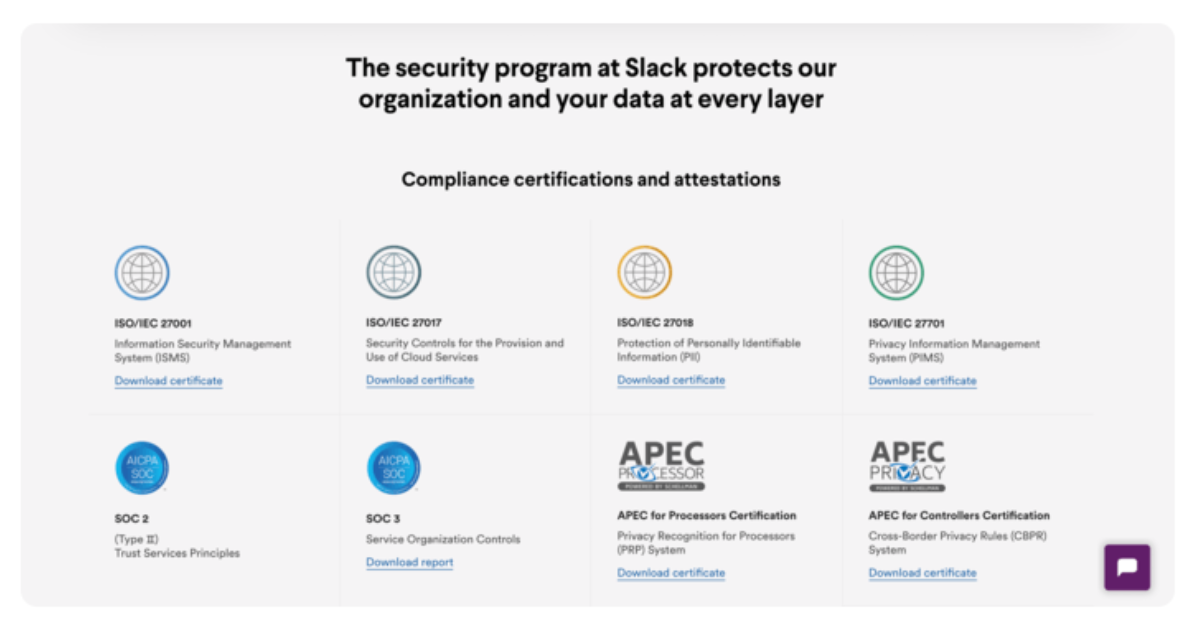Download the ISO/IEC 27017 certificate
The height and width of the screenshot is (620, 1200).
pyautogui.click(x=419, y=380)
